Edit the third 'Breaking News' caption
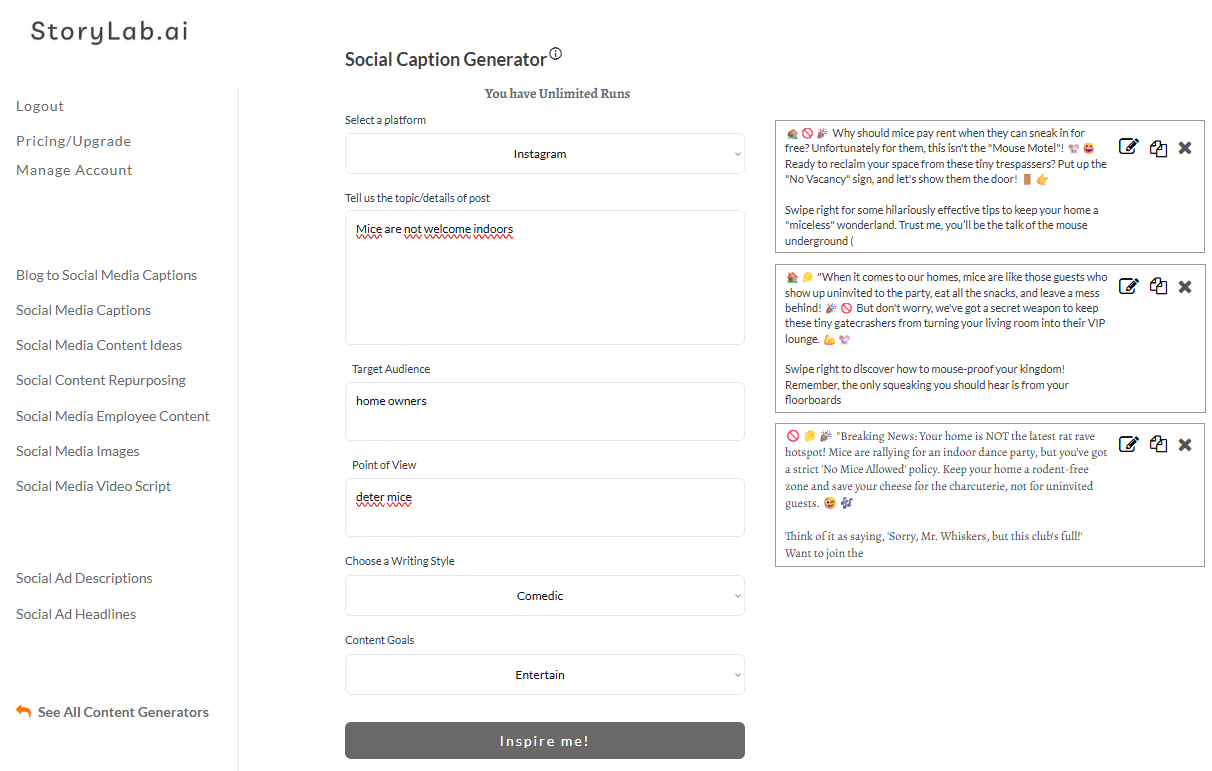The image size is (1212, 771). [1128, 444]
